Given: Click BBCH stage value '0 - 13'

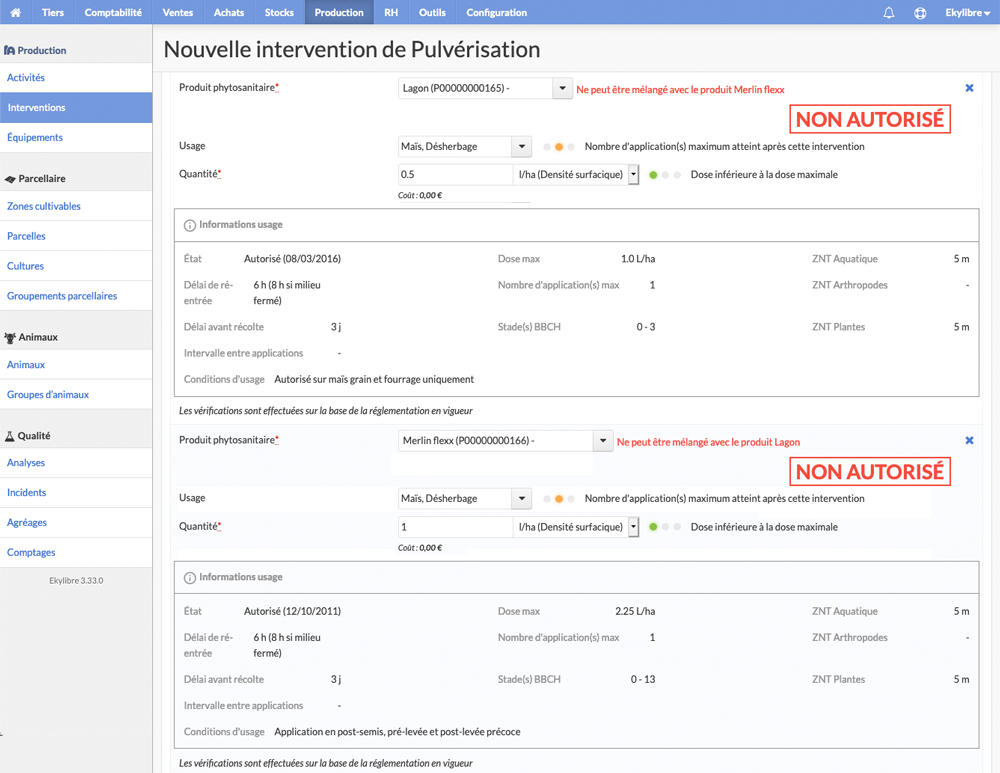Looking at the screenshot, I should click(x=643, y=679).
